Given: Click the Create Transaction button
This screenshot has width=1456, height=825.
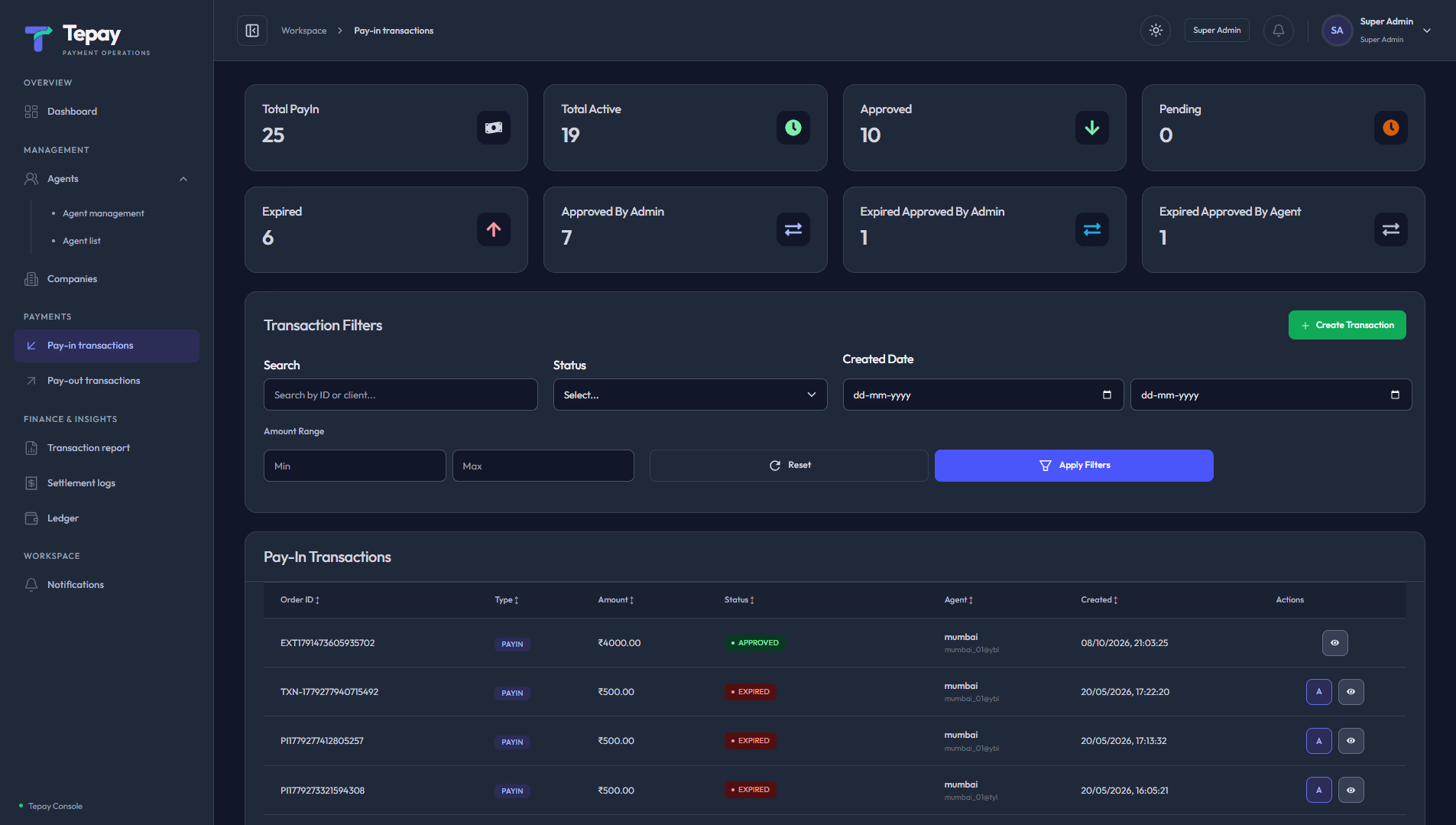Looking at the screenshot, I should (1347, 325).
